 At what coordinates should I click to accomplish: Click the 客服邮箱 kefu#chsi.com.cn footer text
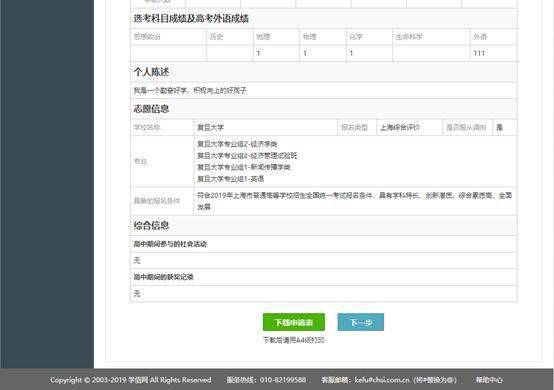(389, 380)
